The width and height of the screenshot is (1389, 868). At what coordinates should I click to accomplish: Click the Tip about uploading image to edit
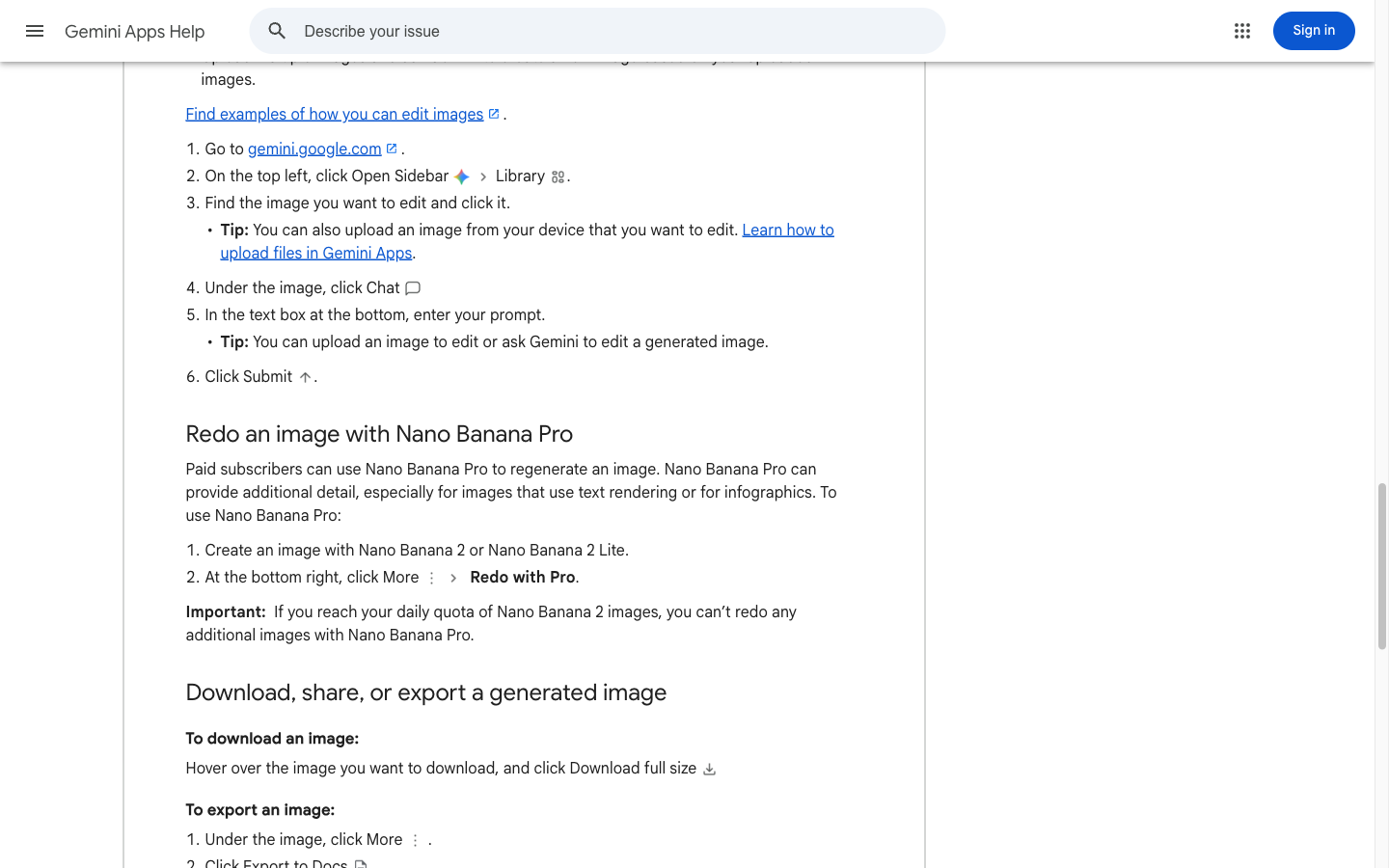(494, 342)
